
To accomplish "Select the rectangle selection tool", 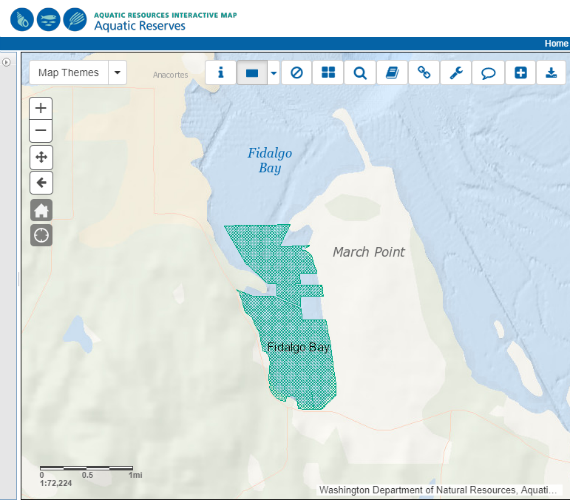I will pos(252,73).
